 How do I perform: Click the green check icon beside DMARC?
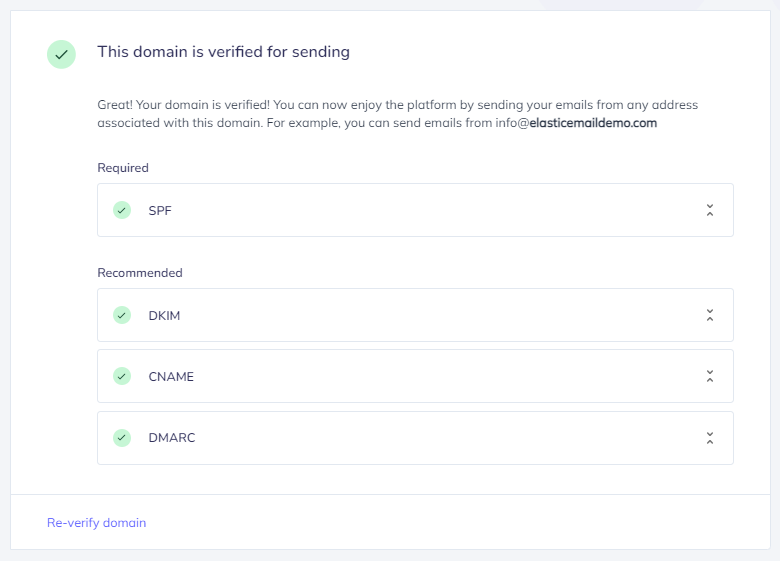[x=122, y=438]
